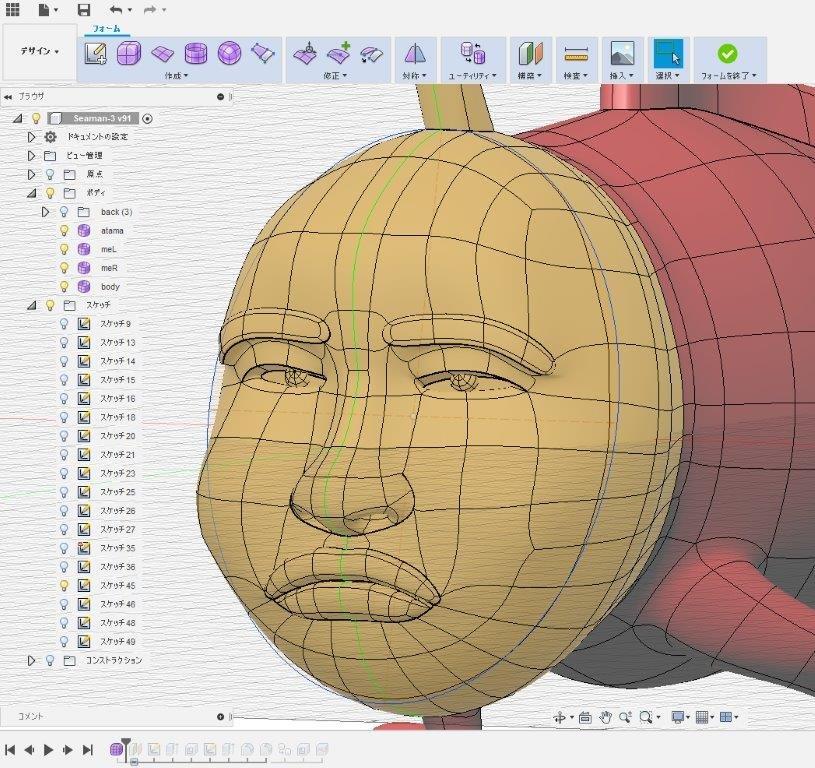This screenshot has height=768, width=815.
Task: Click the Mirror symmetry icon
Action: 414,54
